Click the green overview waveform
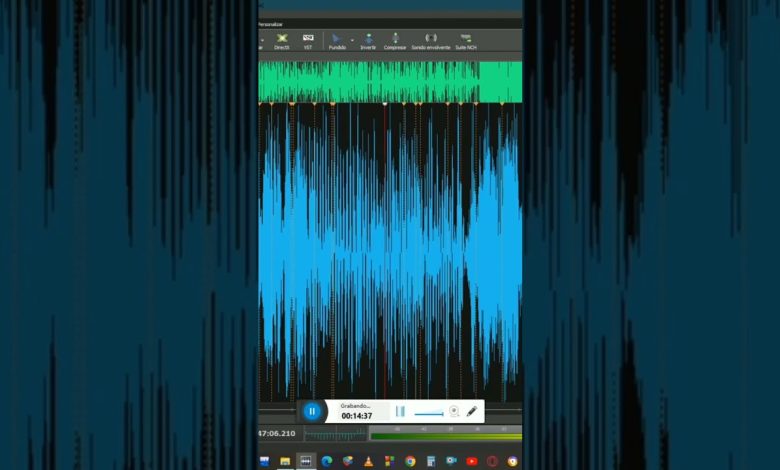780x470 pixels. click(x=390, y=81)
